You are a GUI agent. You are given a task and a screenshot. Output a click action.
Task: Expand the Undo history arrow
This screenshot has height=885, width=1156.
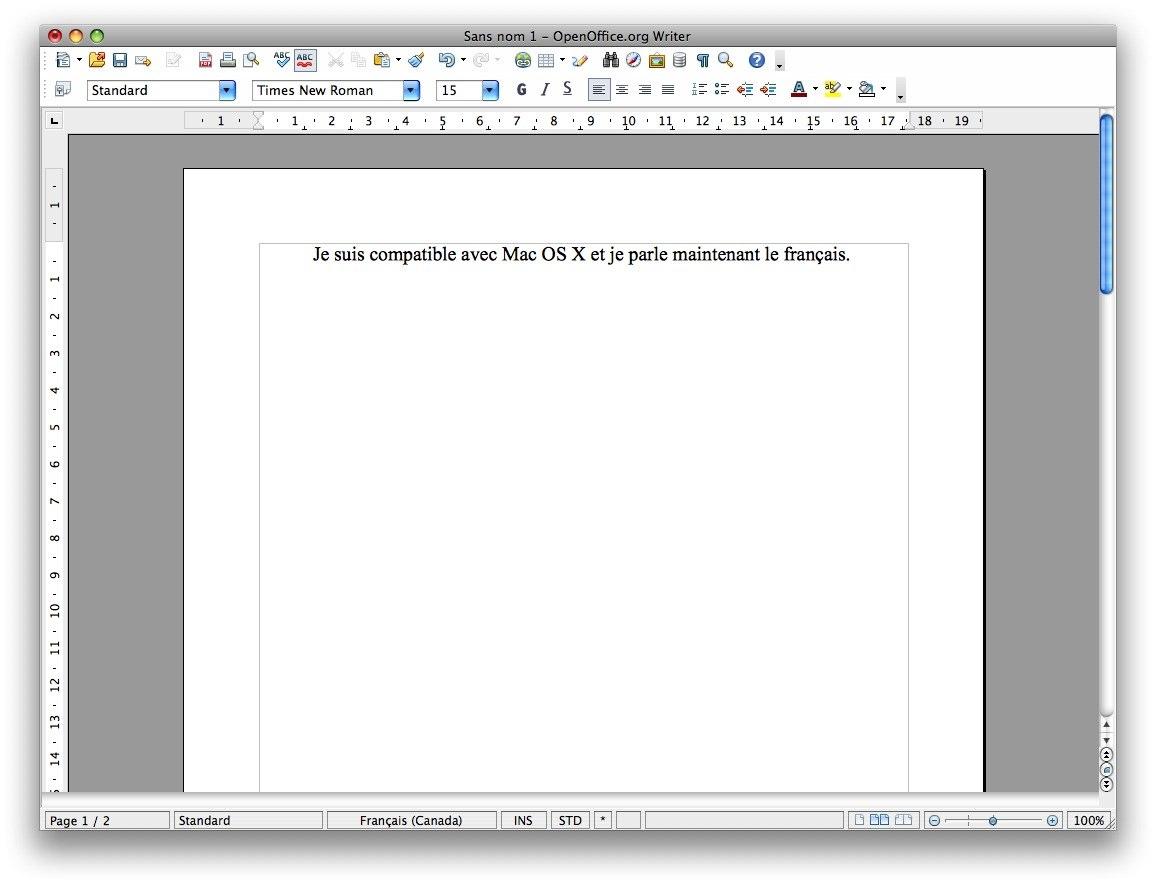click(x=463, y=60)
